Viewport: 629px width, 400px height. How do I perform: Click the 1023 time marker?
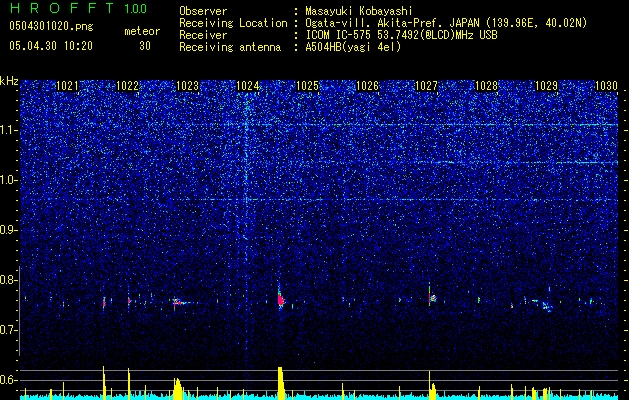pos(187,85)
